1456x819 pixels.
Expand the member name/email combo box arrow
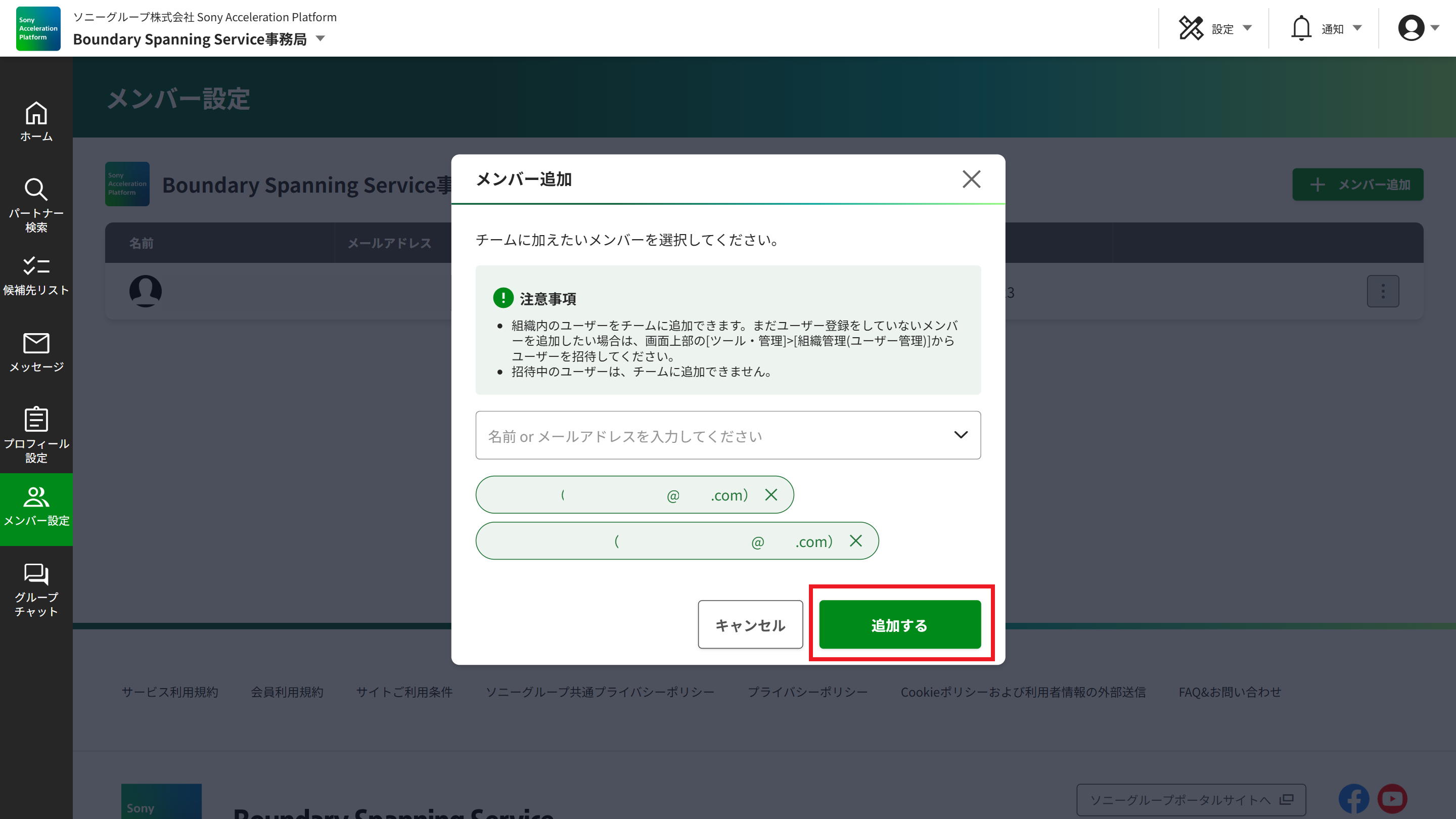click(x=961, y=435)
